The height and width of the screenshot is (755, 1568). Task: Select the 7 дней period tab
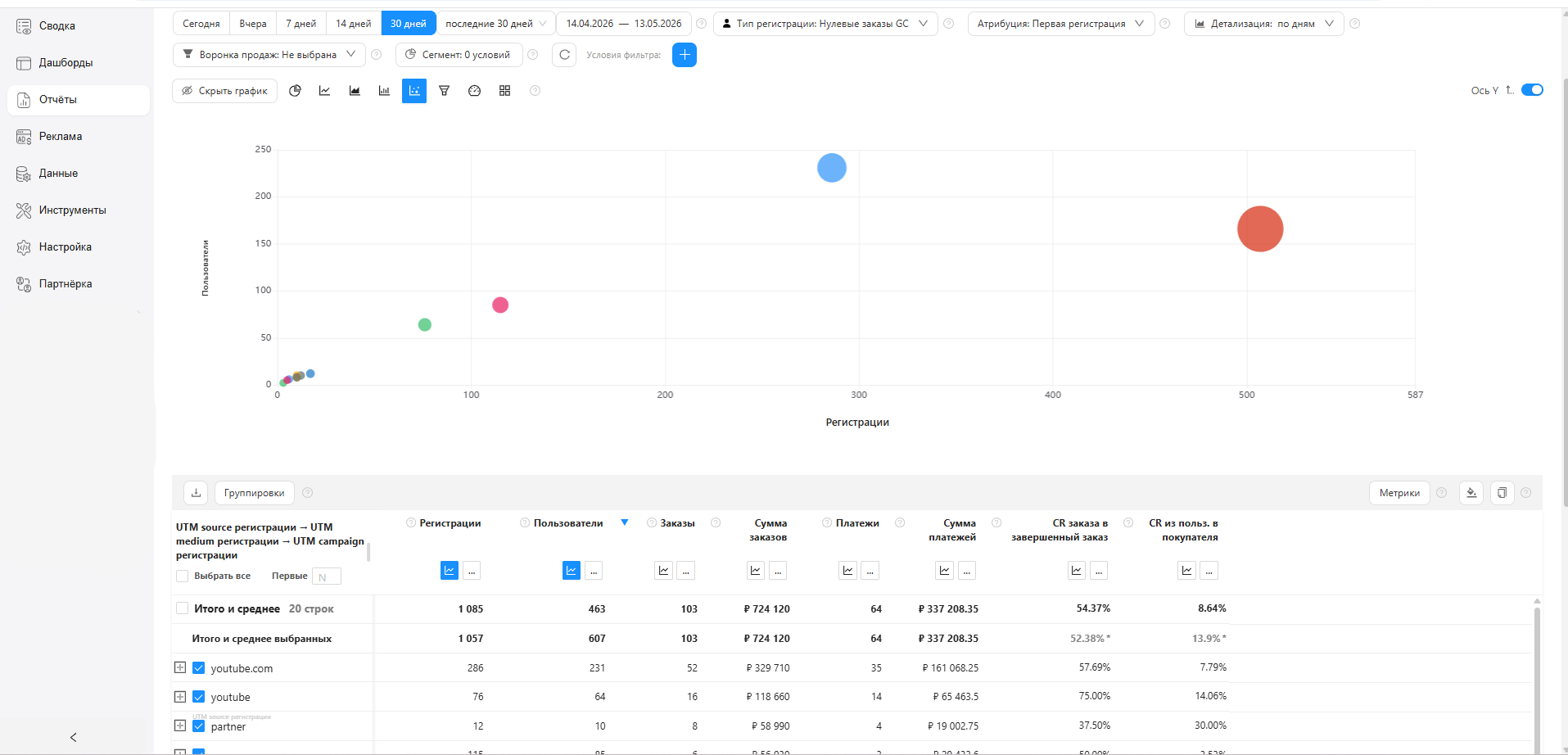[300, 24]
